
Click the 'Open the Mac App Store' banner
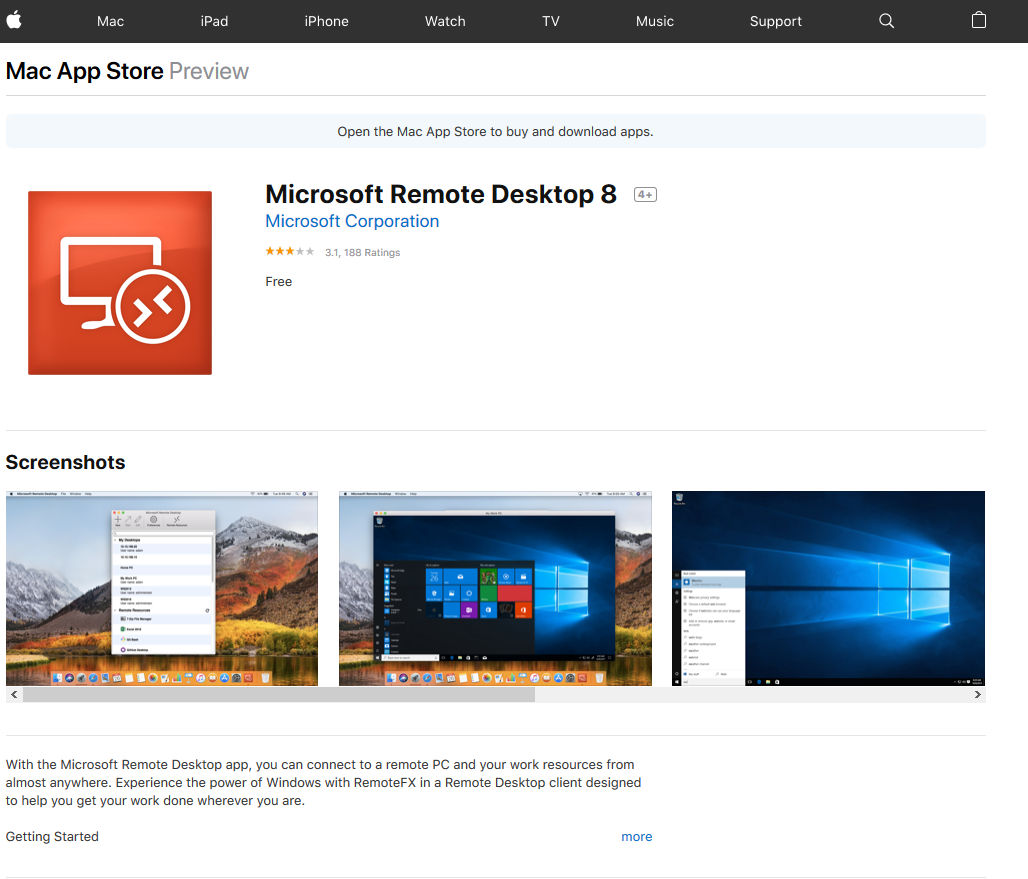click(x=496, y=131)
